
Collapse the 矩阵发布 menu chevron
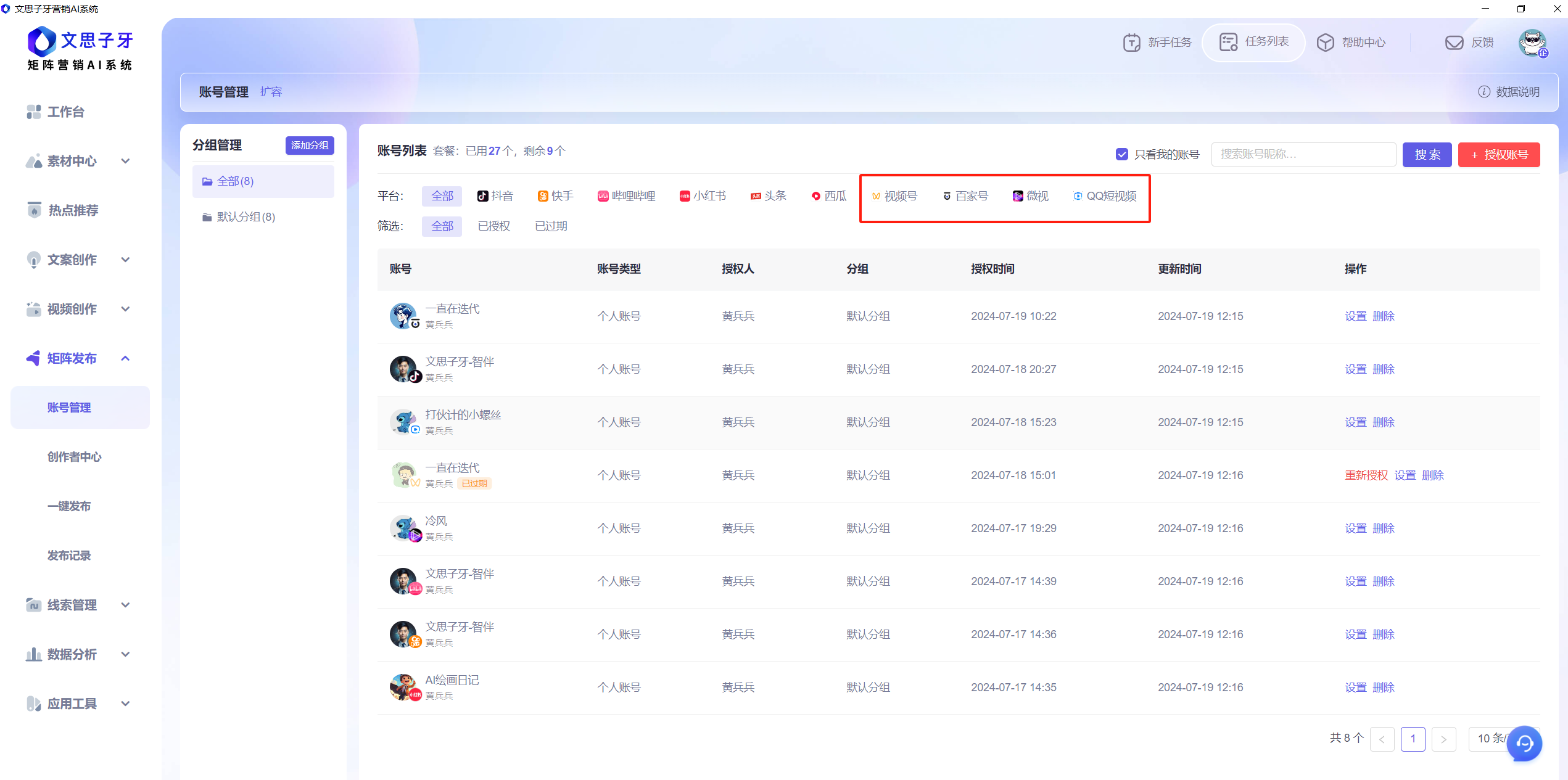(x=126, y=358)
